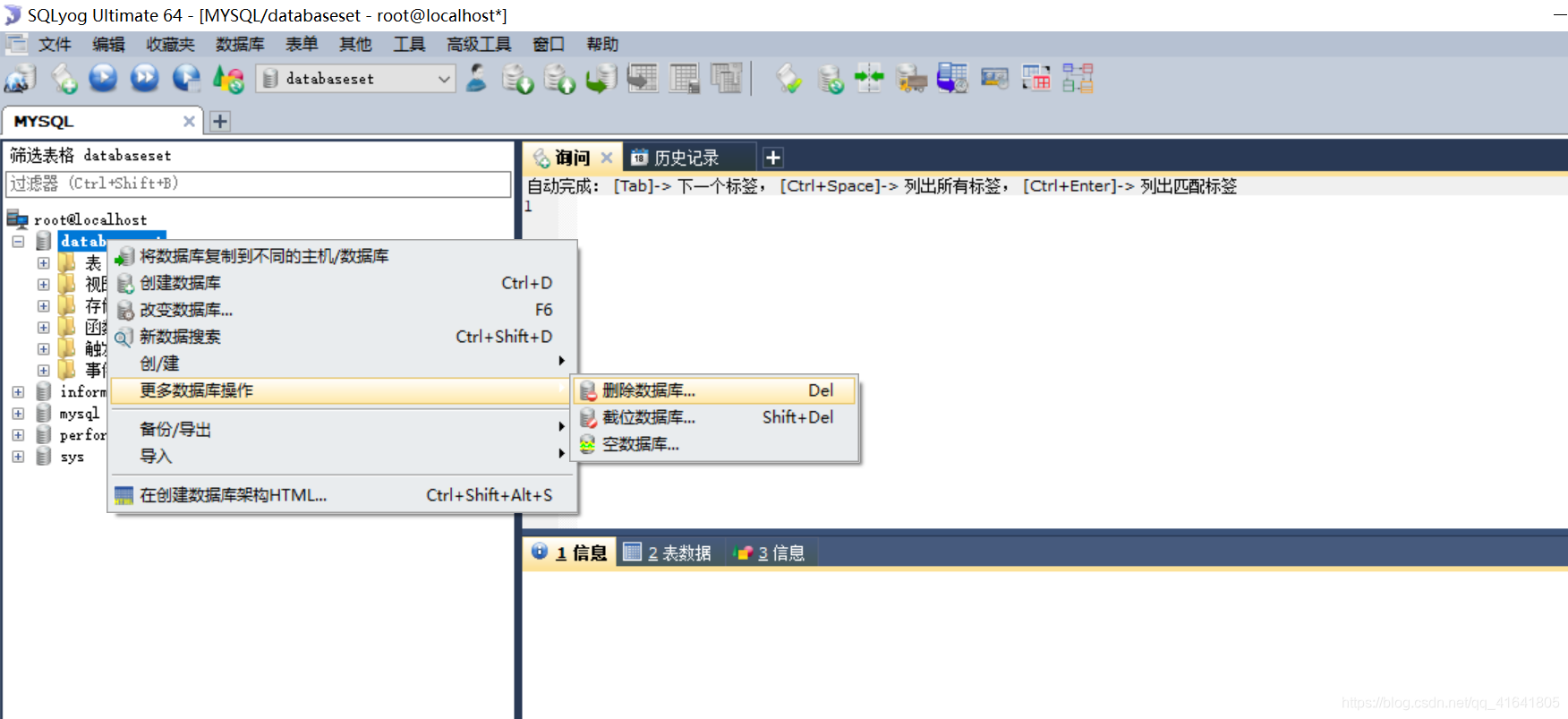Choose 删除数据库... from submenu
1568x719 pixels.
click(x=715, y=390)
